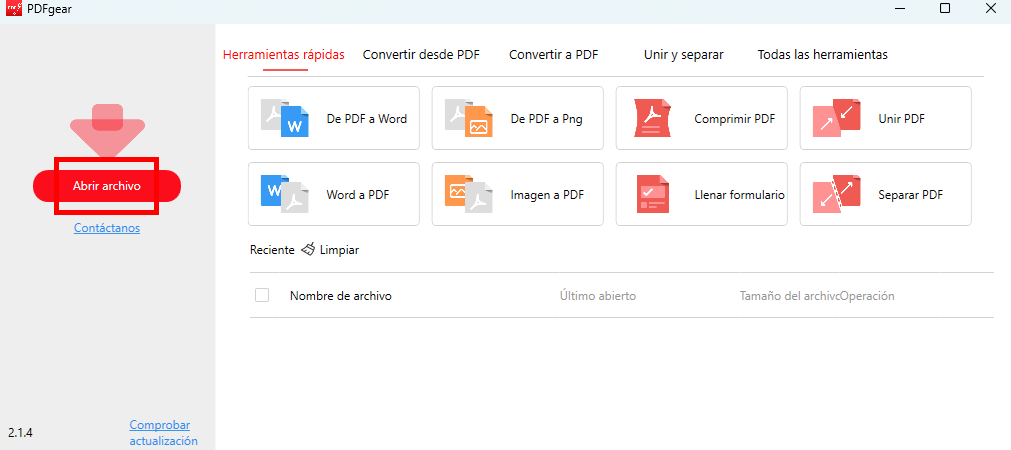Open the De PDF a Word tool icon
The image size is (1011, 450).
[284, 118]
